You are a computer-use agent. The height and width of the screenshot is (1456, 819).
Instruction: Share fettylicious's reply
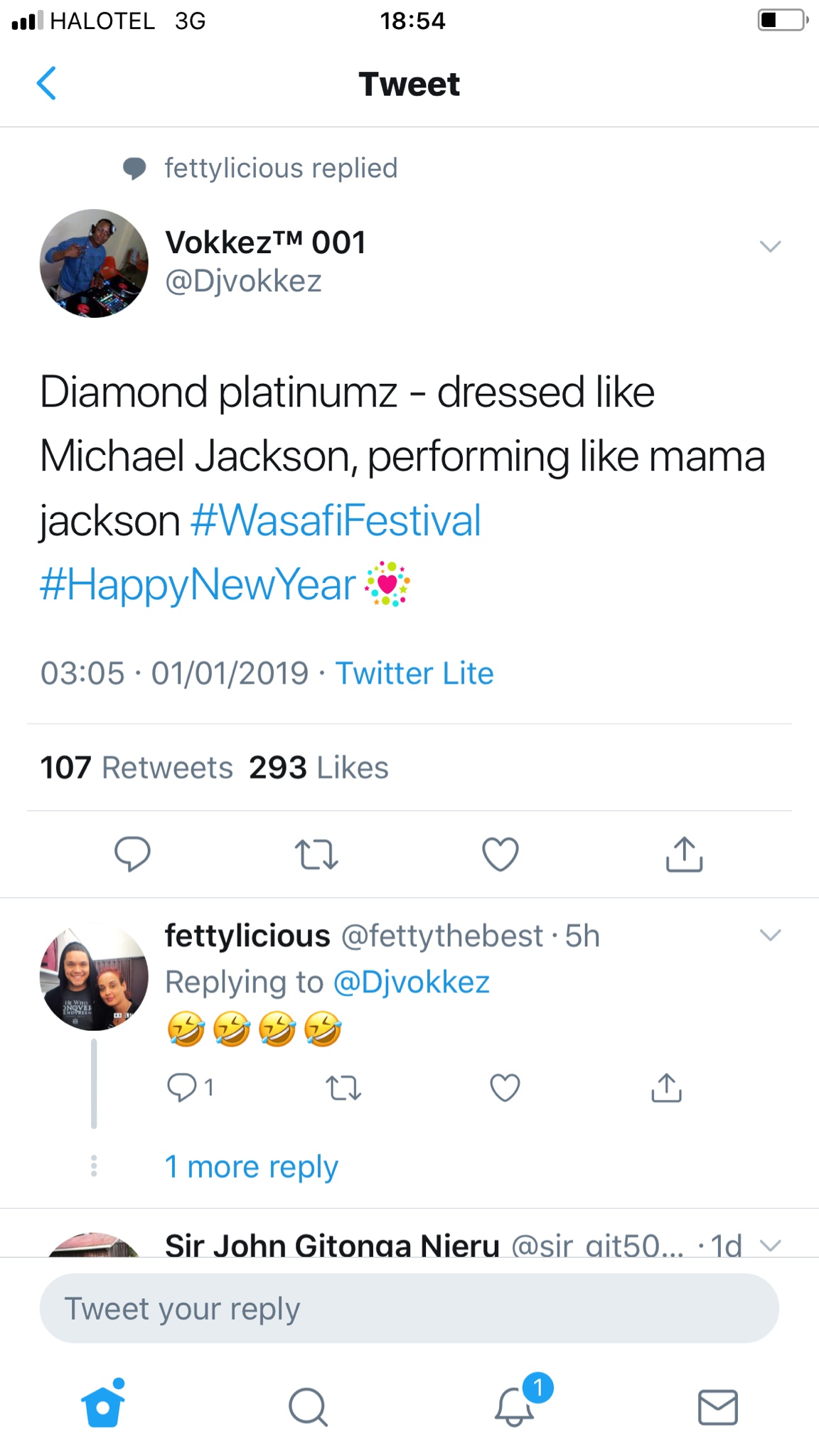pos(666,1088)
